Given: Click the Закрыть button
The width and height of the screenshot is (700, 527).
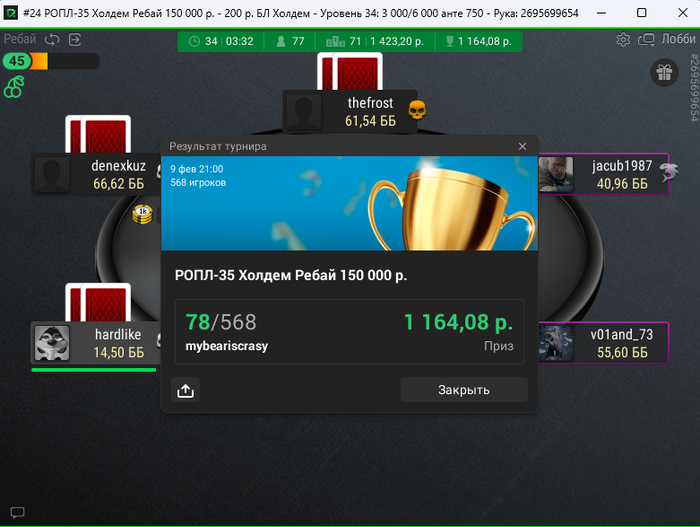Looking at the screenshot, I should 464,390.
